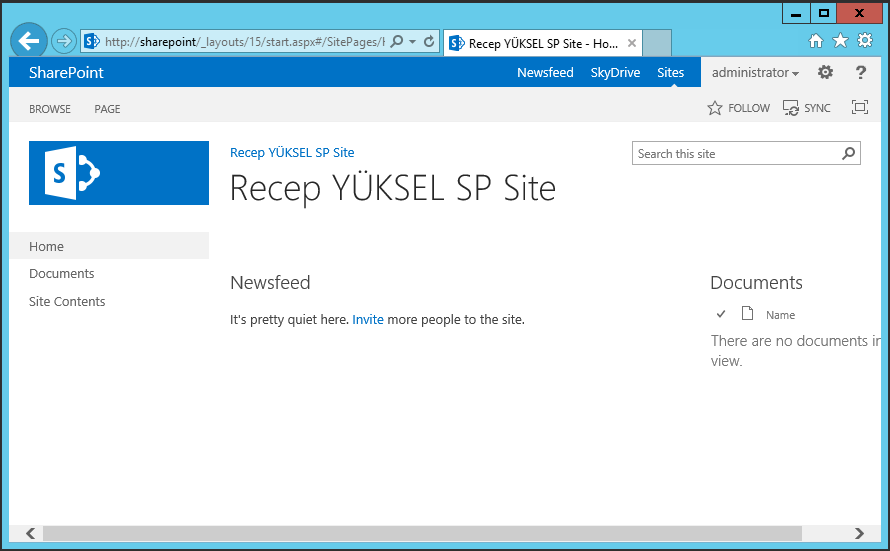890x551 pixels.
Task: Open SkyDrive from the suite bar
Action: (615, 73)
